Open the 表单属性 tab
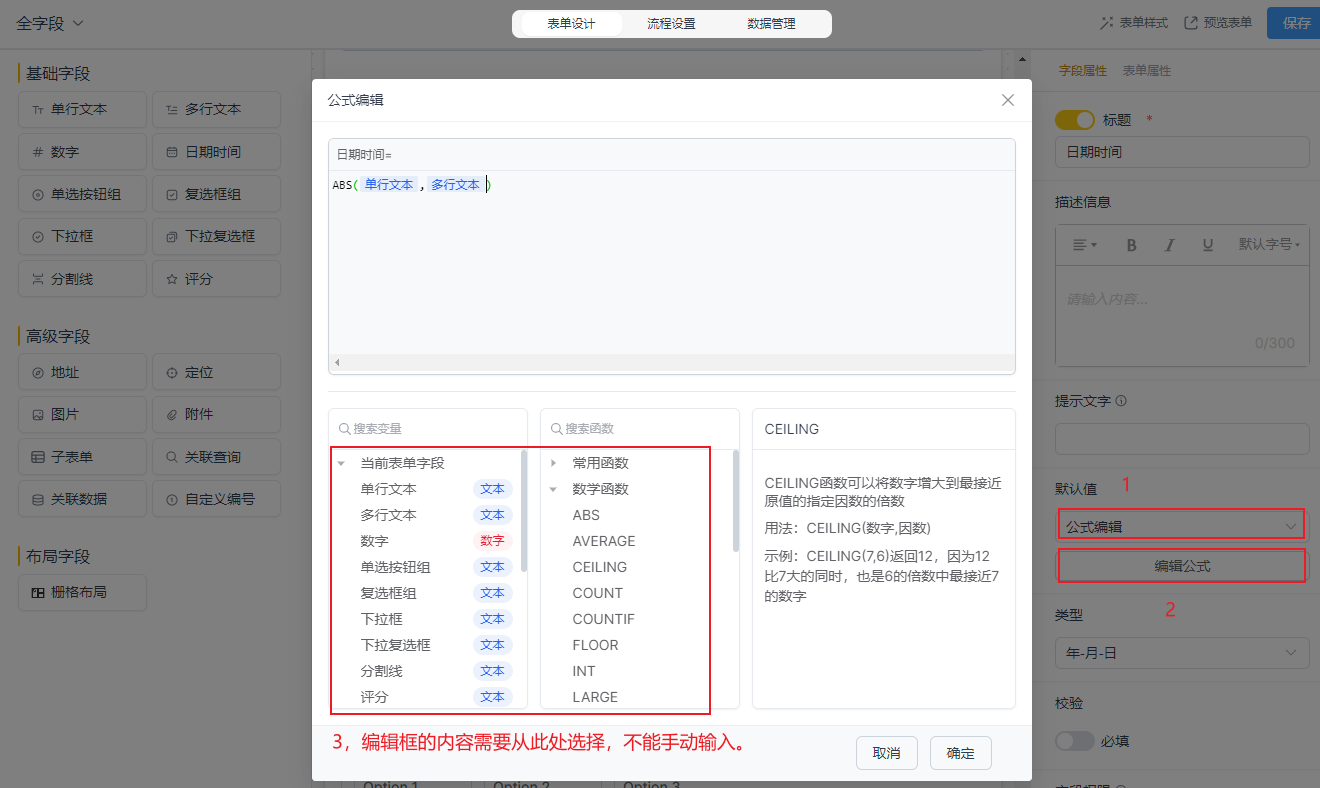This screenshot has height=788, width=1320. coord(1147,71)
